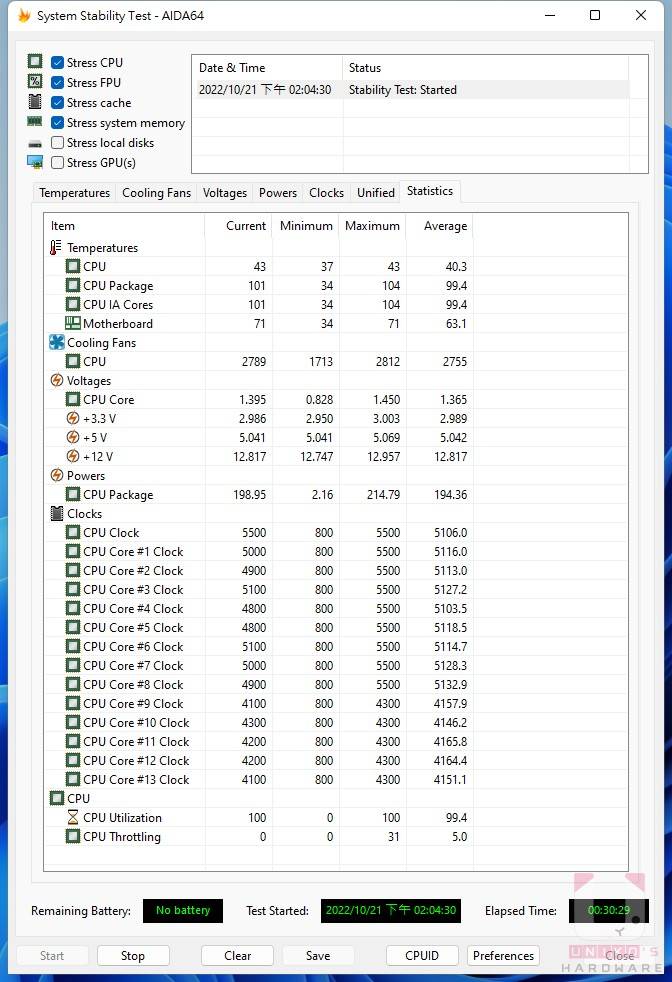672x982 pixels.
Task: Open the Unified tab
Action: tap(376, 193)
